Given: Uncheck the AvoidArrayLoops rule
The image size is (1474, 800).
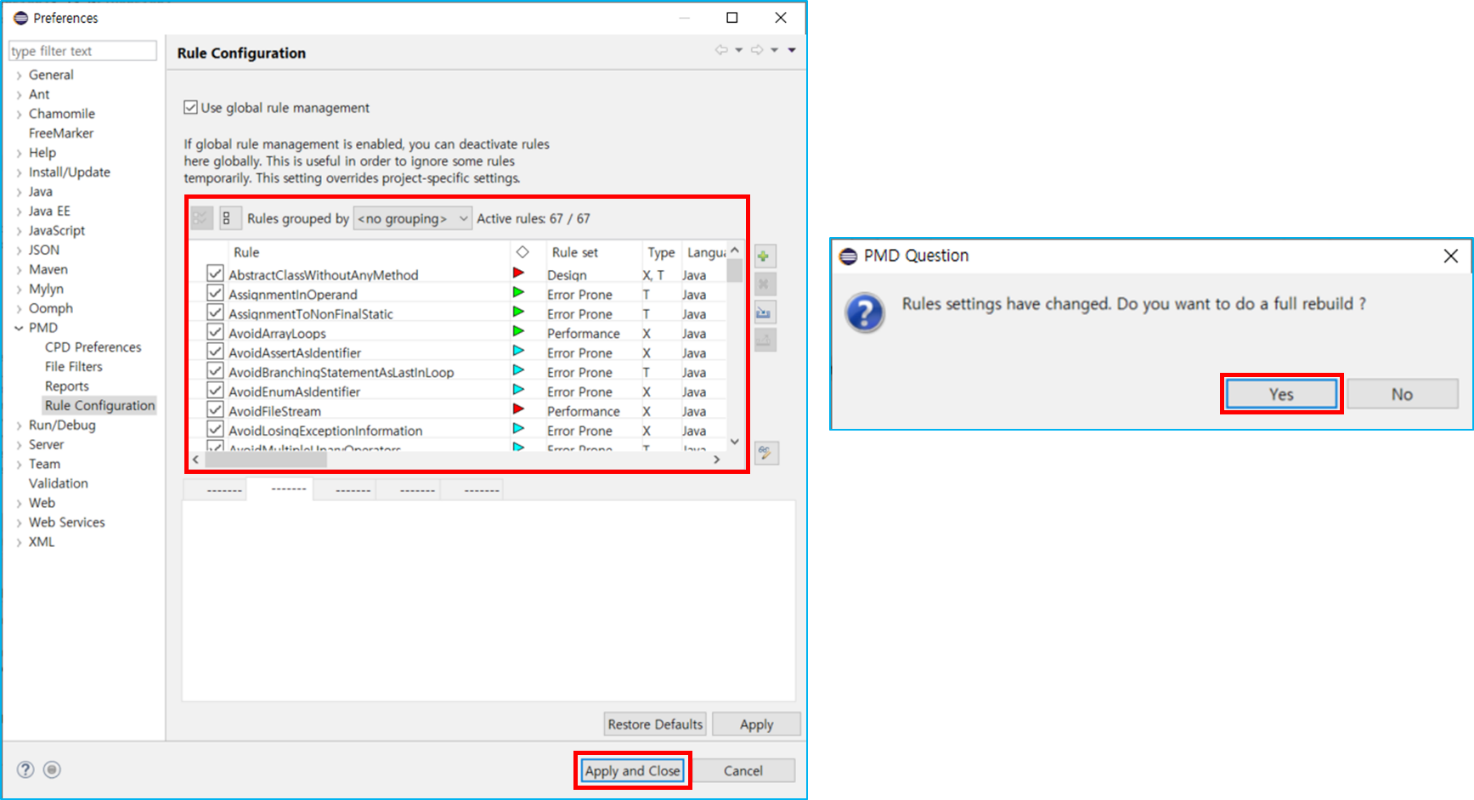Looking at the screenshot, I should click(x=215, y=333).
